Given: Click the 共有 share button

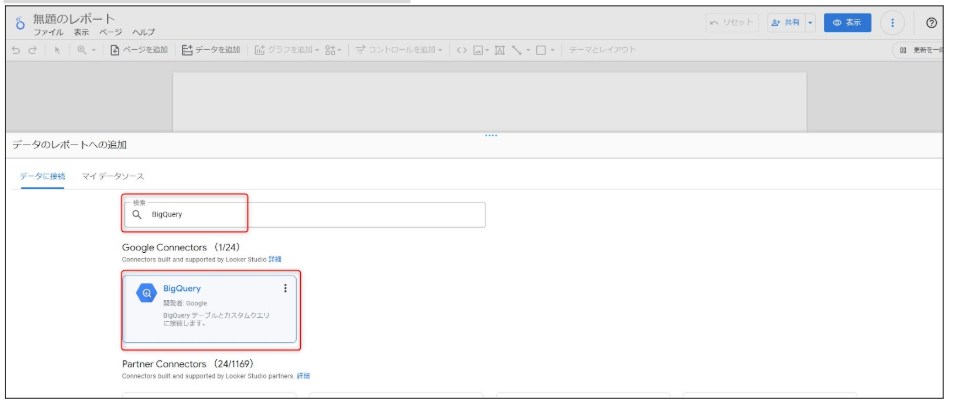Looking at the screenshot, I should (785, 23).
